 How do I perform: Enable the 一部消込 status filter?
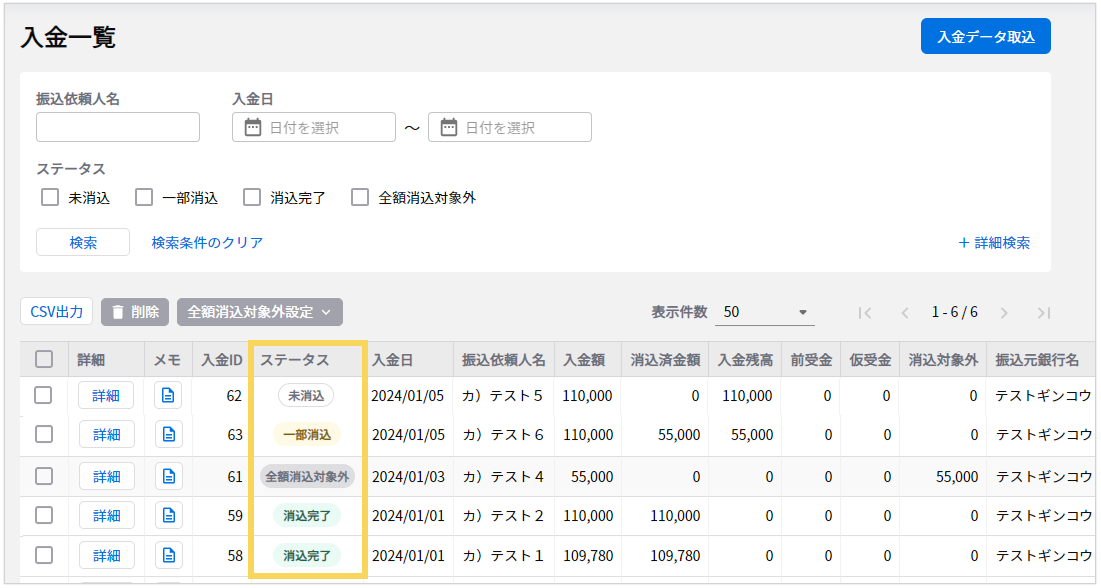[144, 198]
